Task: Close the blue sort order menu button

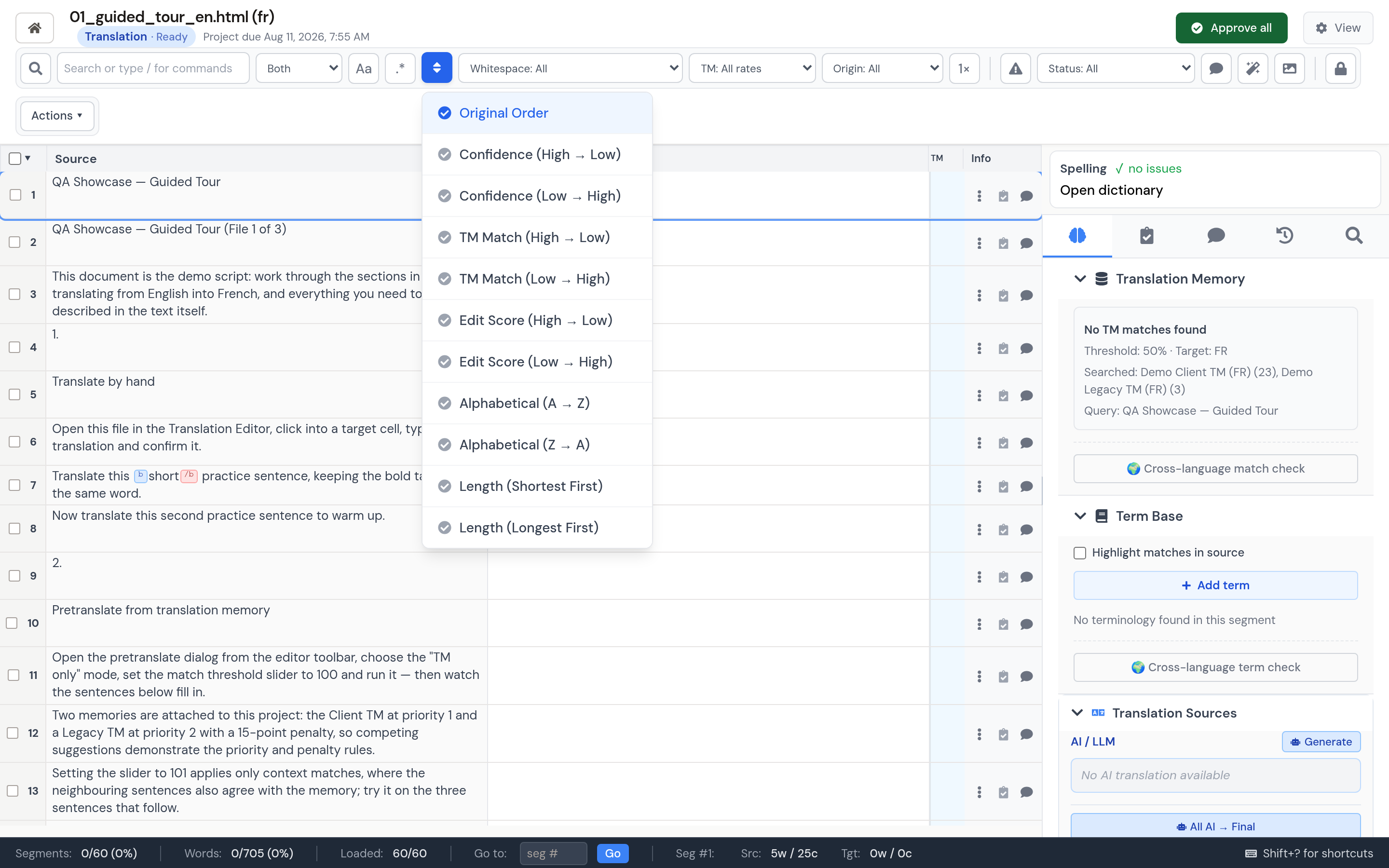Action: click(437, 68)
